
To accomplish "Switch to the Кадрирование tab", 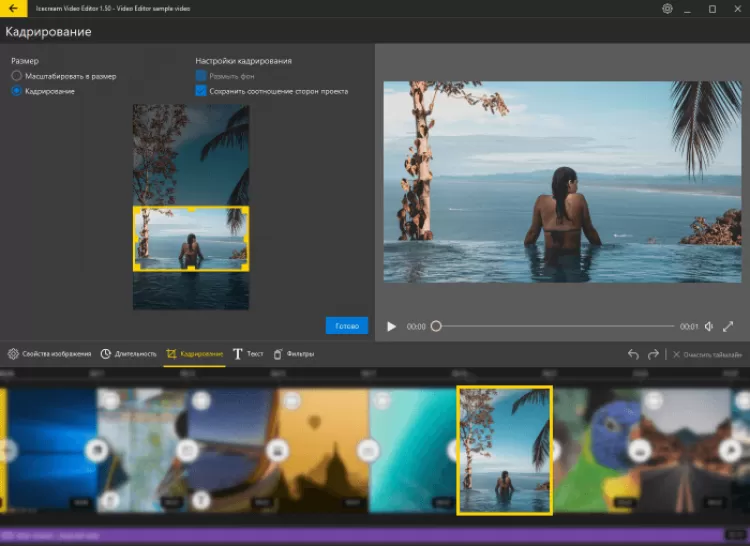I will click(195, 354).
